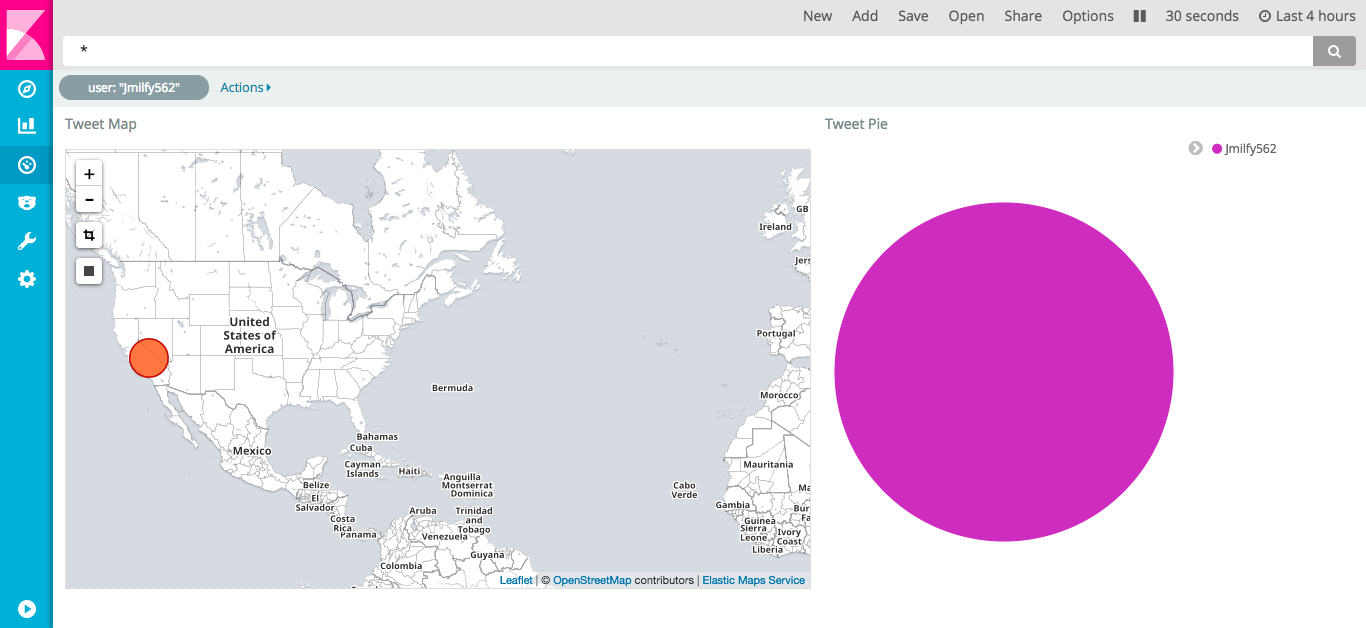Open the 30 seconds refresh interval picker

[x=1202, y=16]
